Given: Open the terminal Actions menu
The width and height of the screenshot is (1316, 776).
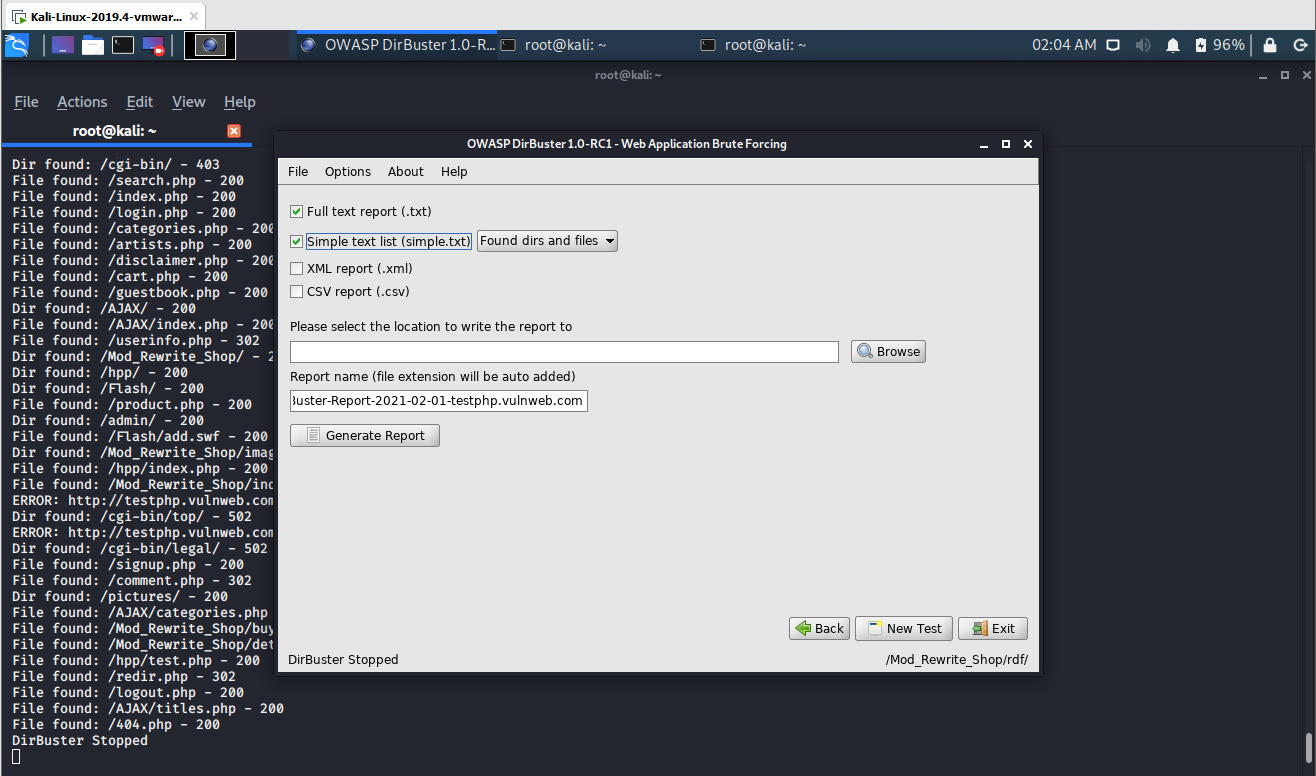Looking at the screenshot, I should coord(82,102).
